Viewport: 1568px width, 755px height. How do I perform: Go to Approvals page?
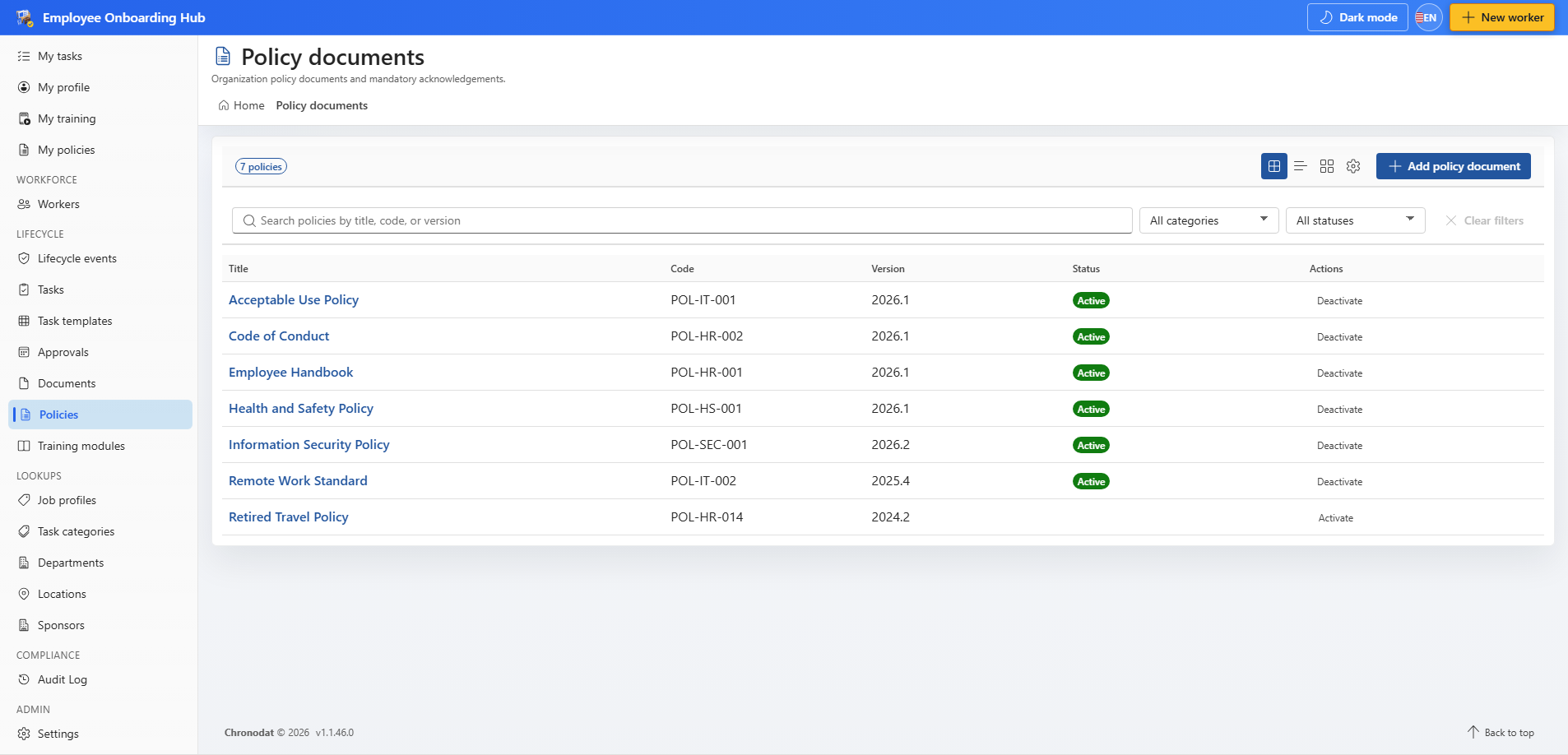click(100, 352)
